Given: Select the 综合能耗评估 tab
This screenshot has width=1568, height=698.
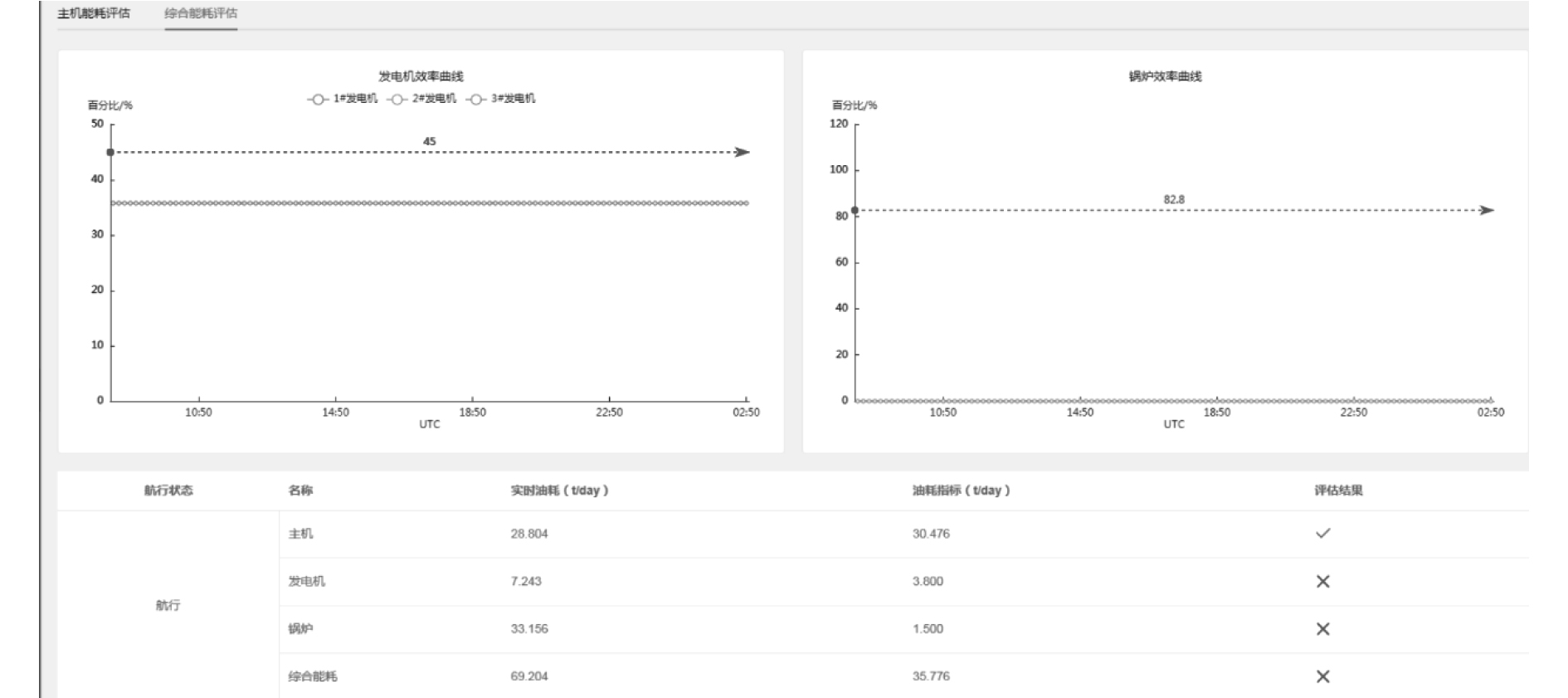Looking at the screenshot, I should [x=201, y=13].
